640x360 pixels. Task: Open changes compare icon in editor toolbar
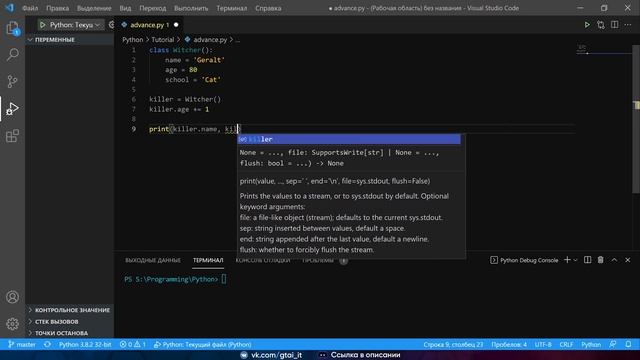[601, 25]
